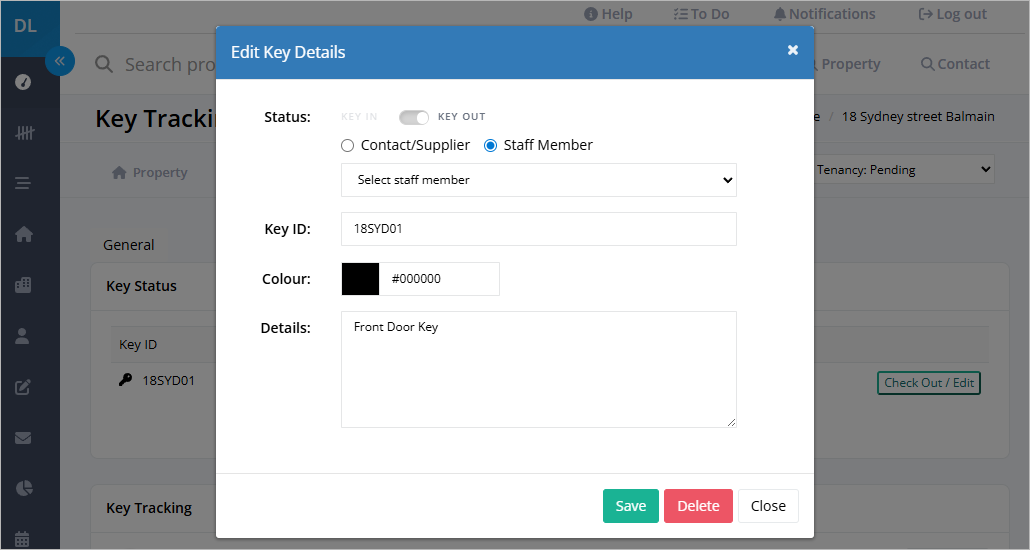Click the green Save button

[x=631, y=506]
